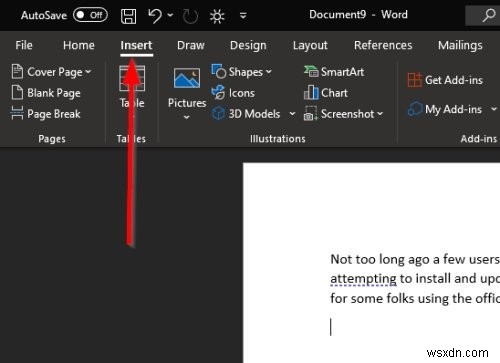Click the 3D Models cube icon
The width and height of the screenshot is (500, 363).
219,113
